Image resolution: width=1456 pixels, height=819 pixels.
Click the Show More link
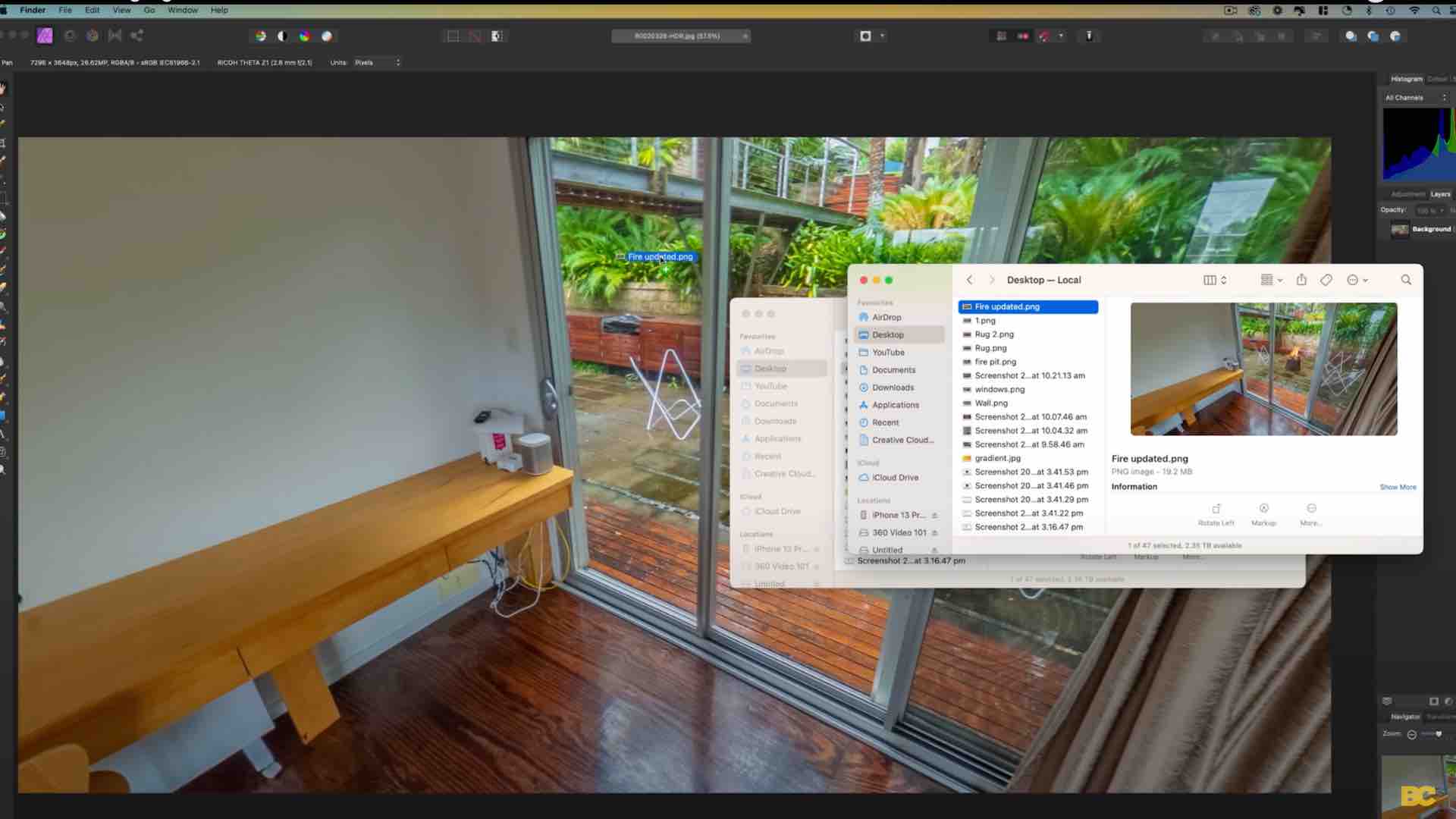tap(1397, 487)
